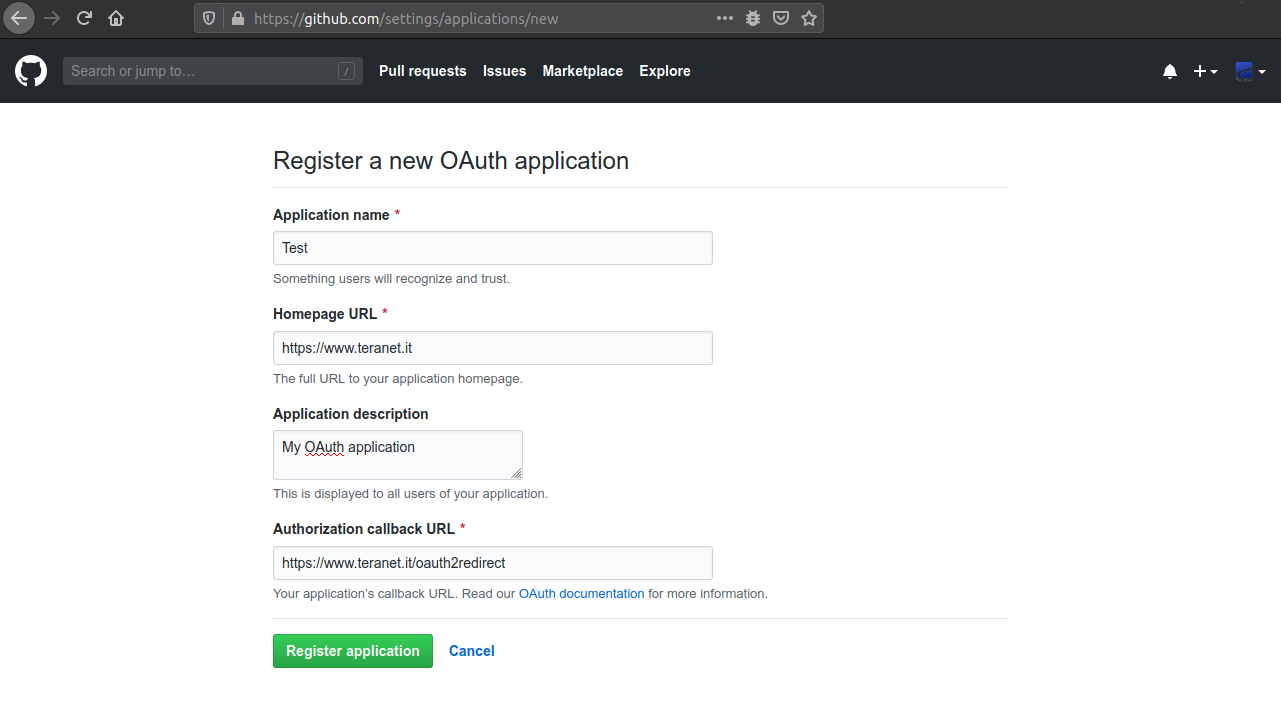
Task: Go to Marketplace in the header
Action: (582, 71)
